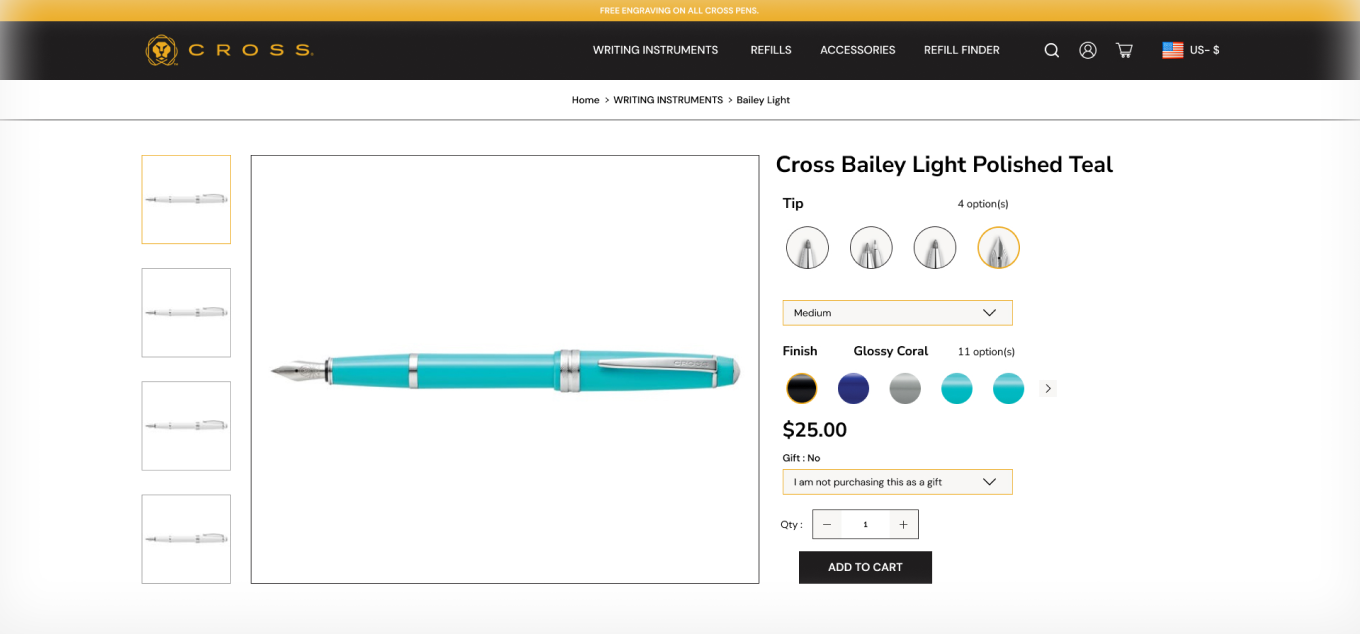Open the Writing Instruments menu
Image resolution: width=1360 pixels, height=634 pixels.
[x=655, y=50]
